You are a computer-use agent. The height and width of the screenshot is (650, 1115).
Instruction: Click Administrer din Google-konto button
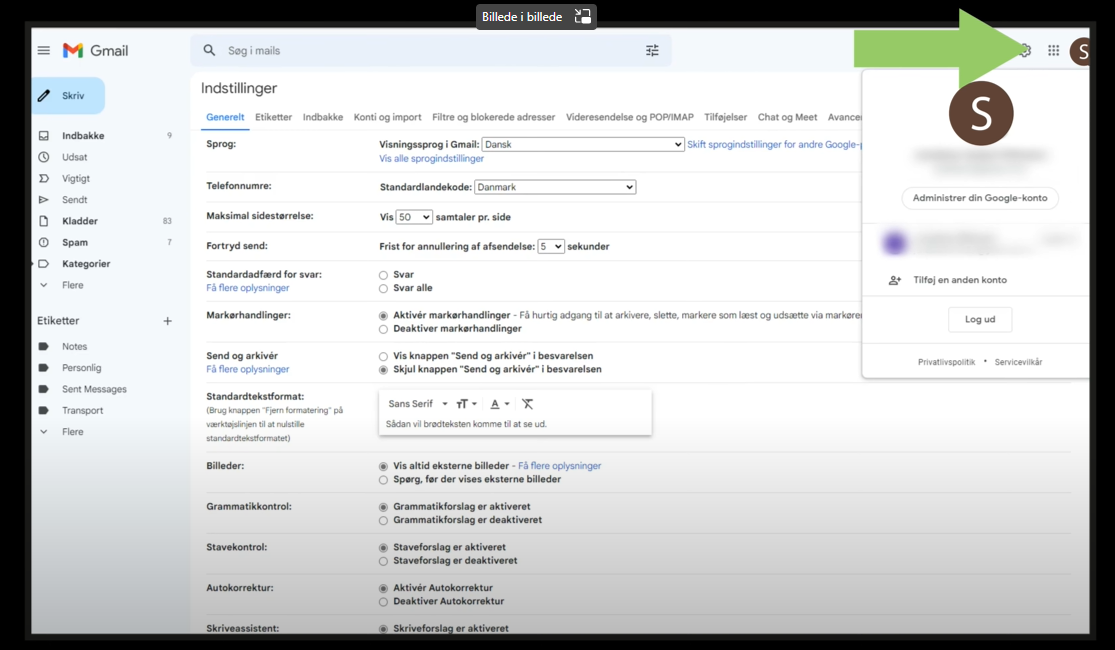pyautogui.click(x=980, y=198)
